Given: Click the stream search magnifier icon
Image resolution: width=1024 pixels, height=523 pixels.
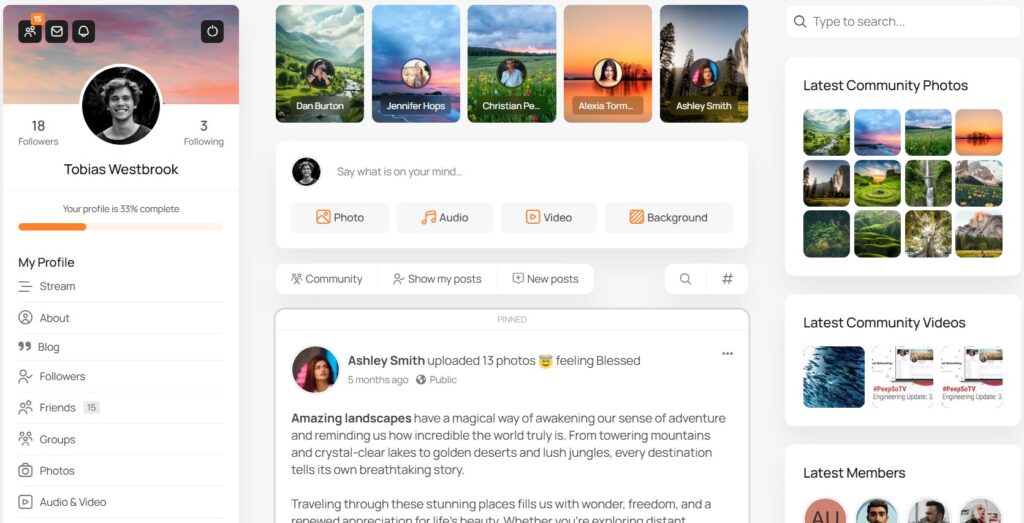Looking at the screenshot, I should coord(685,279).
